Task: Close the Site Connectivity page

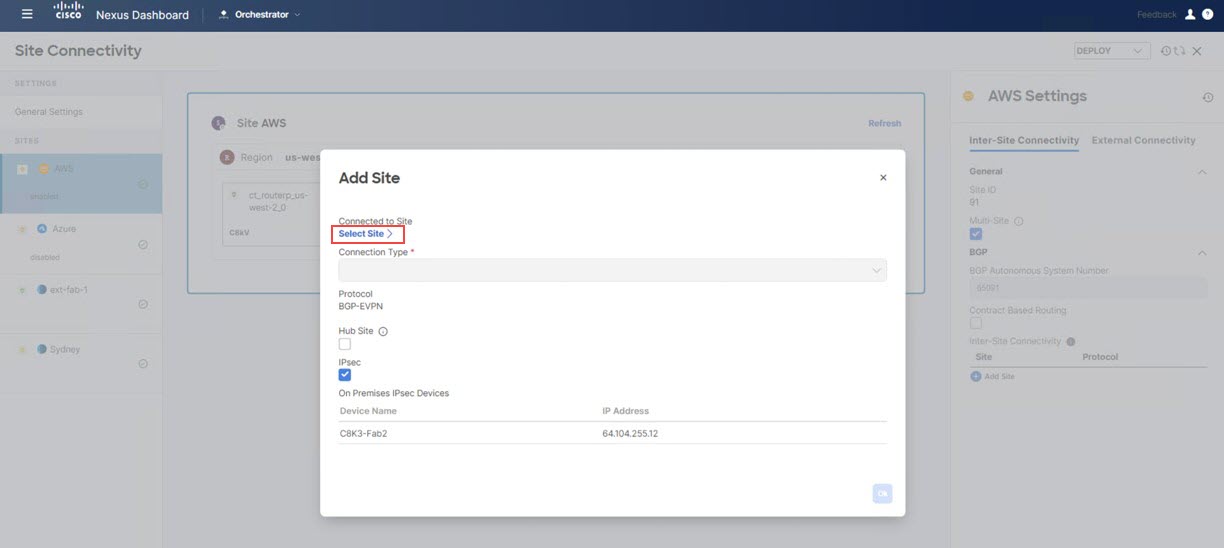Action: click(1197, 51)
